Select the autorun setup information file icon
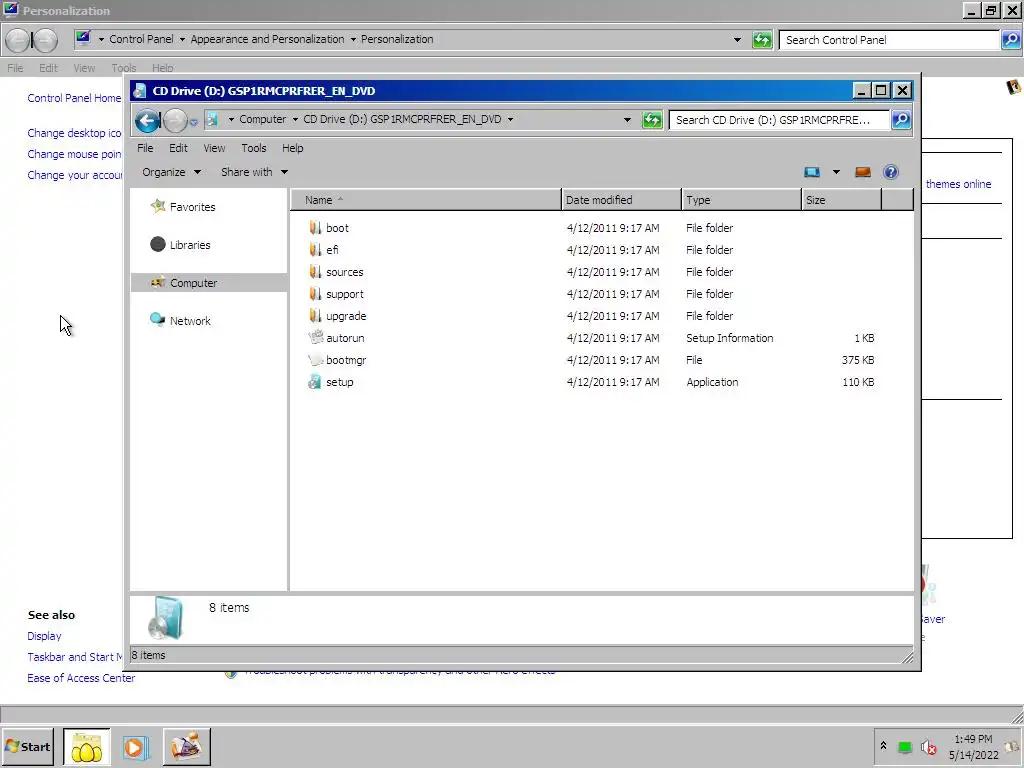Screen dimensions: 1024x768 click(315, 338)
